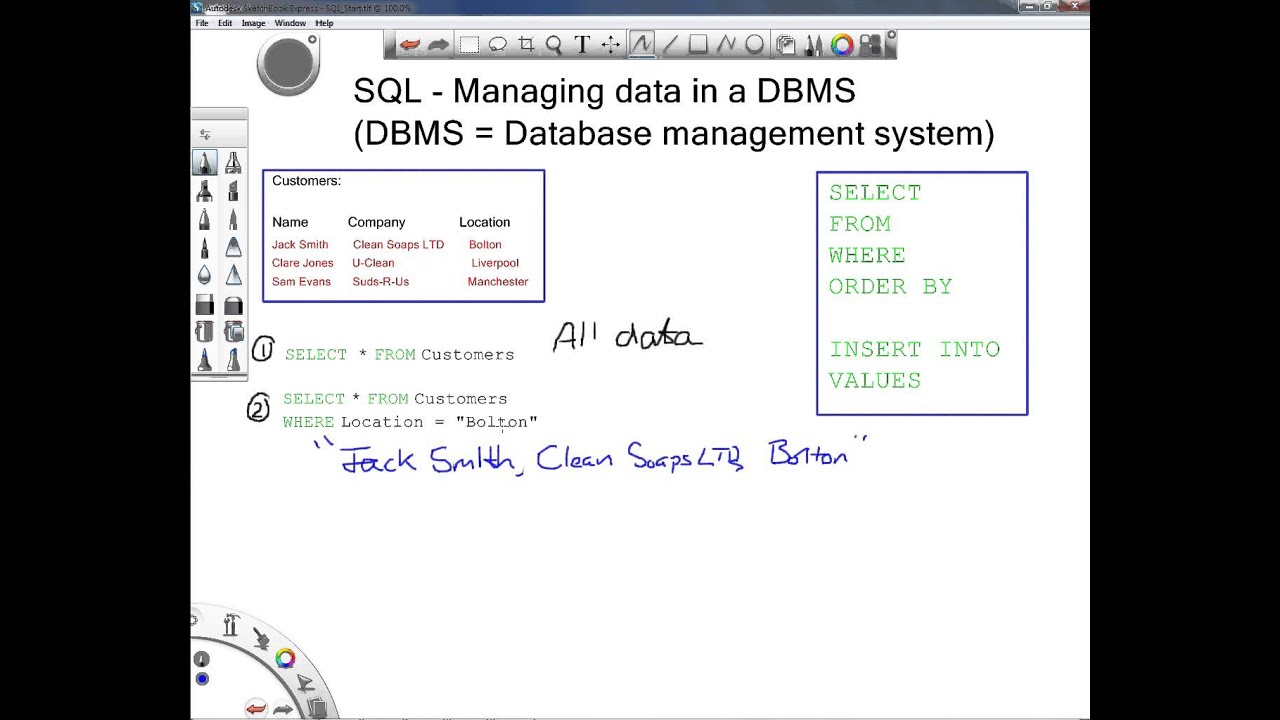Select the Lasso selection tool

coord(497,45)
